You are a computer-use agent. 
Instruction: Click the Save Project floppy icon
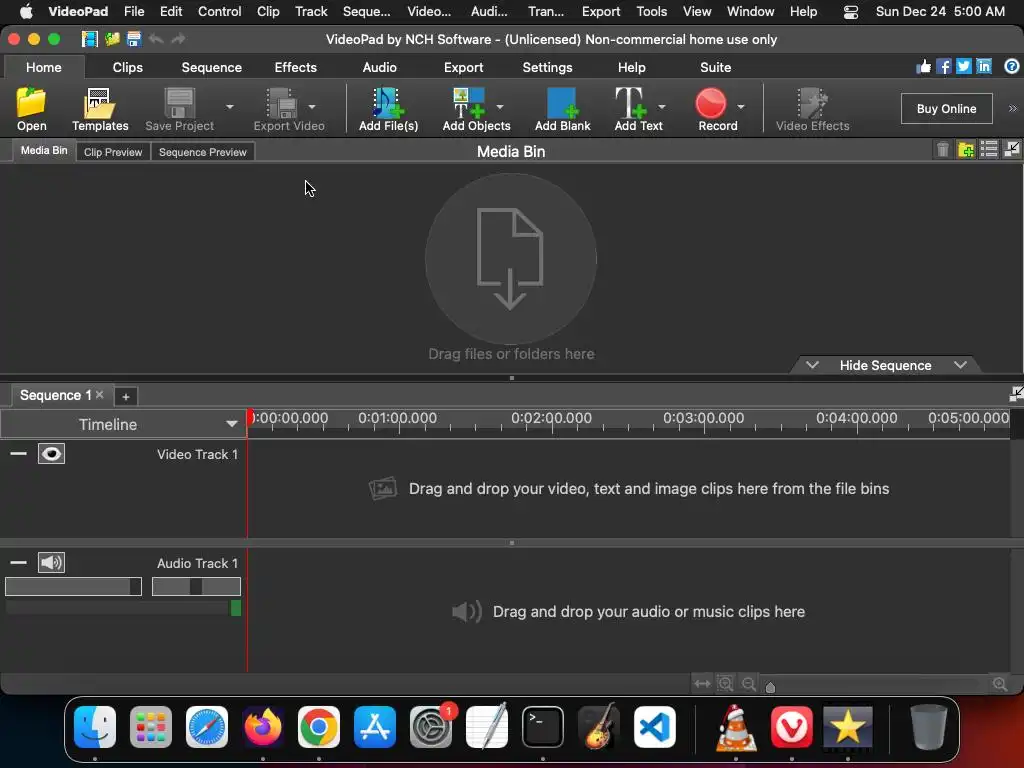click(179, 103)
